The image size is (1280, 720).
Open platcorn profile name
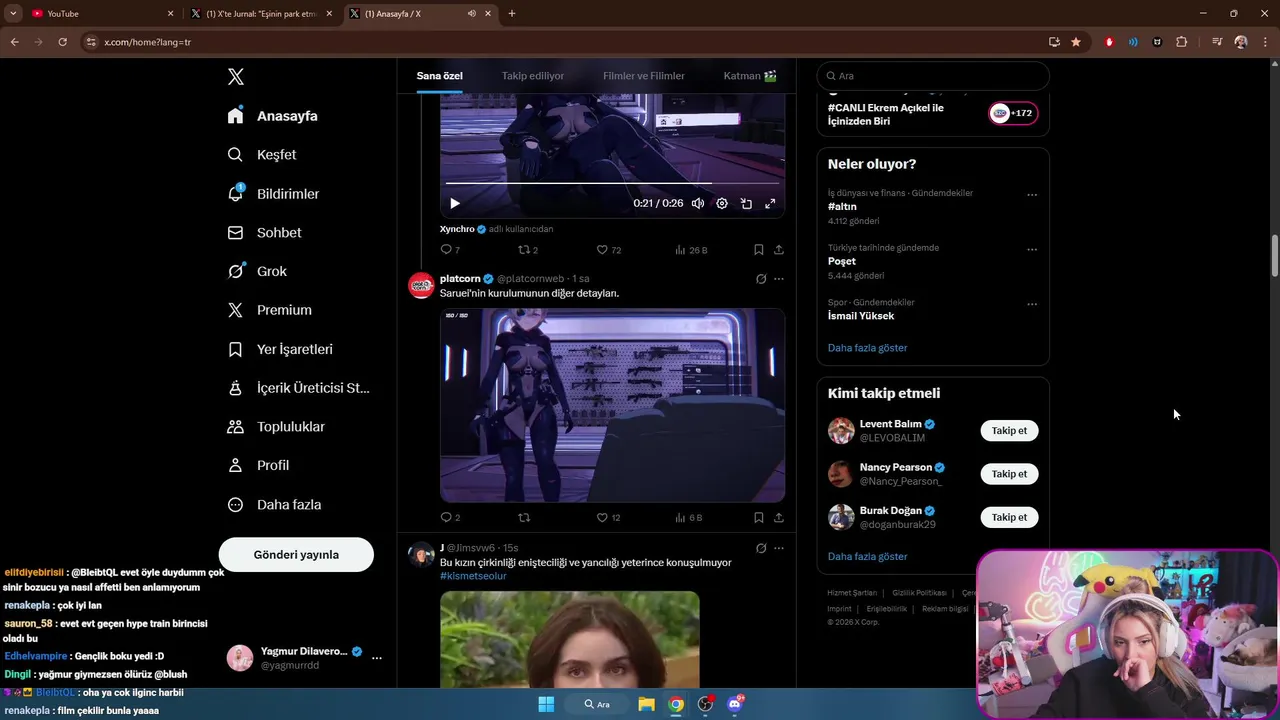(460, 279)
